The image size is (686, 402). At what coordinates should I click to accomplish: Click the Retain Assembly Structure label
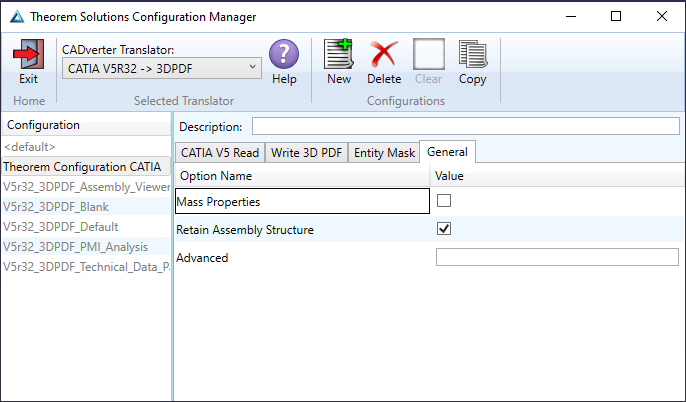click(245, 230)
